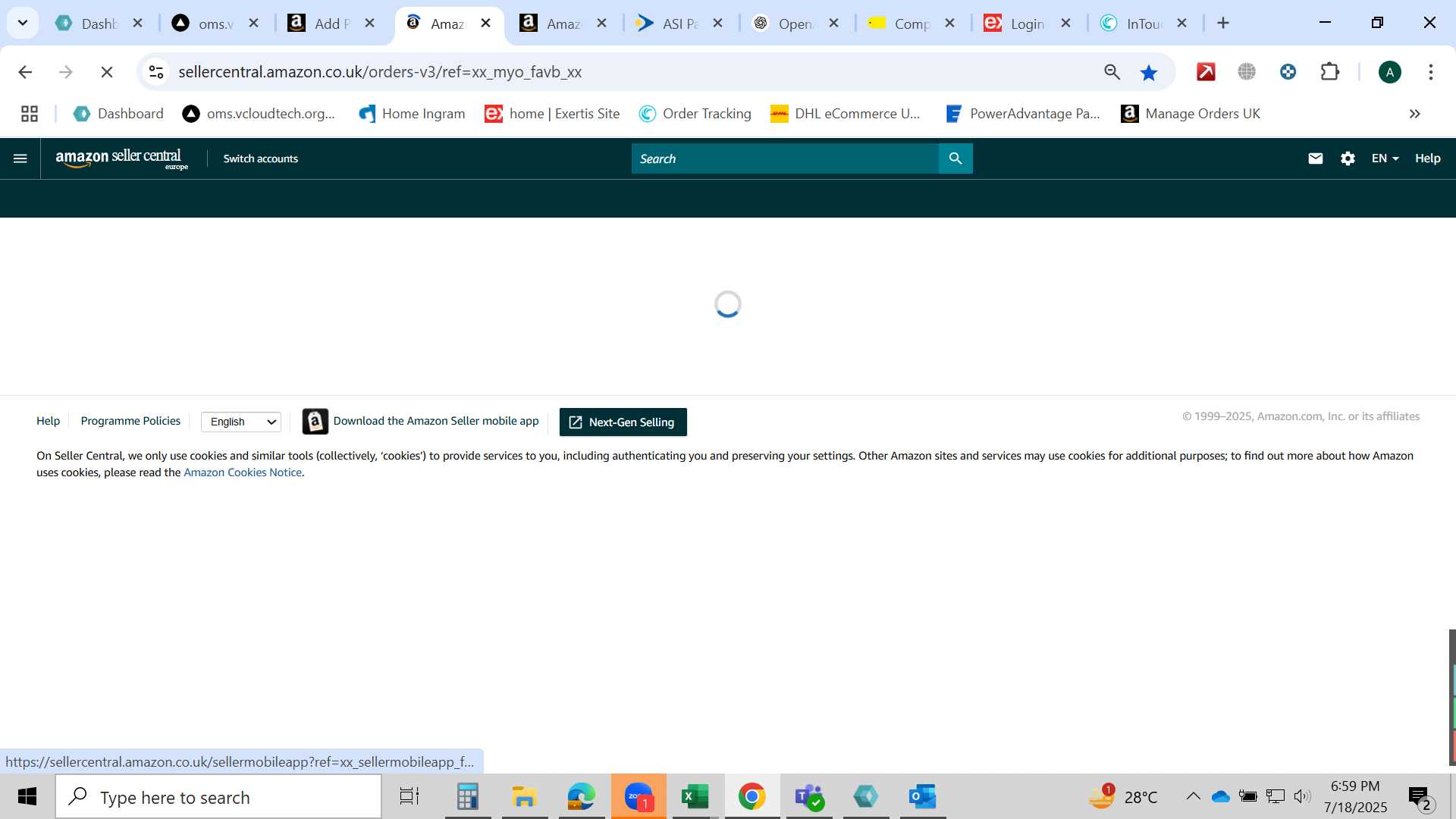Open the messages envelope icon
1456x819 pixels.
pyautogui.click(x=1316, y=158)
